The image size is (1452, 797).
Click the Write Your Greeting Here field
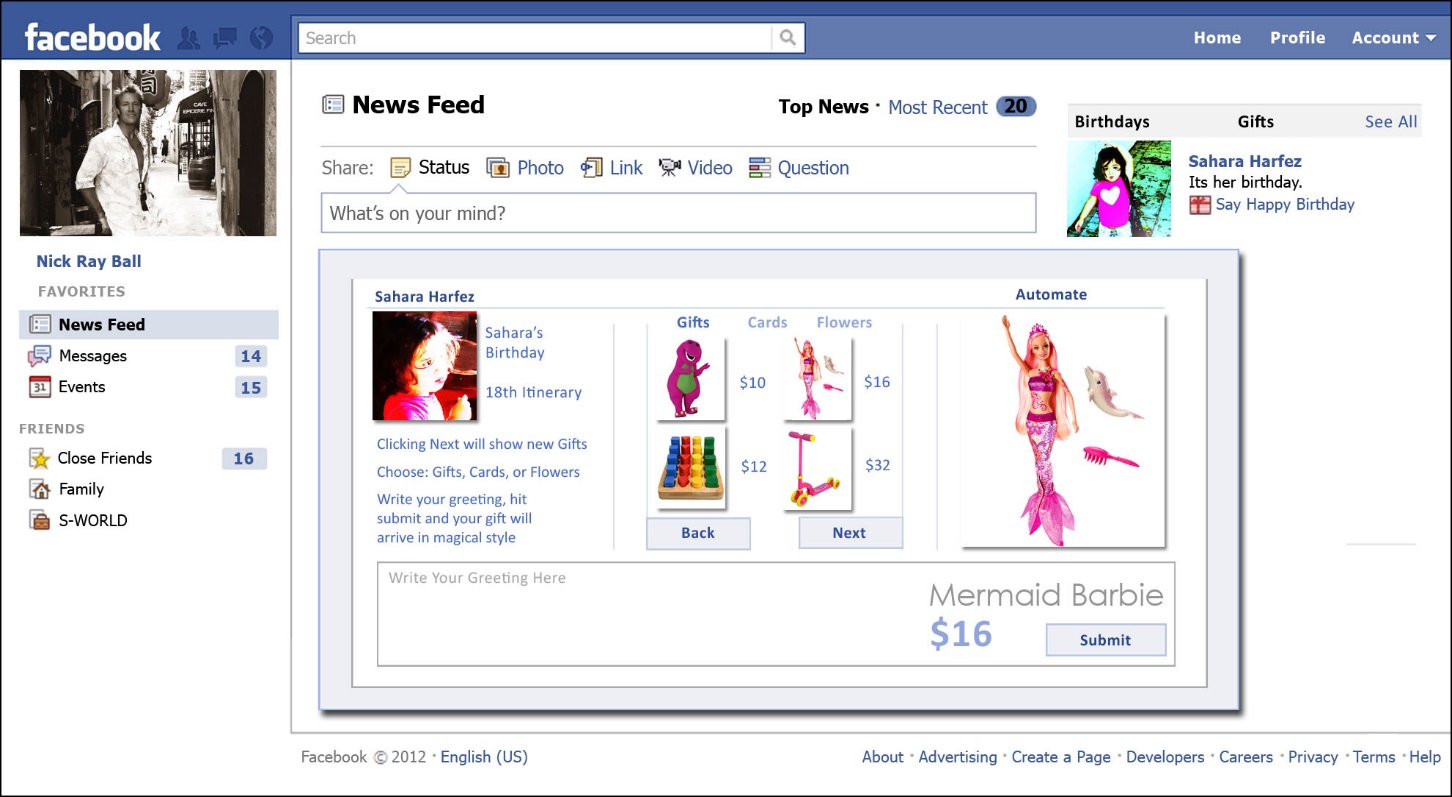776,614
